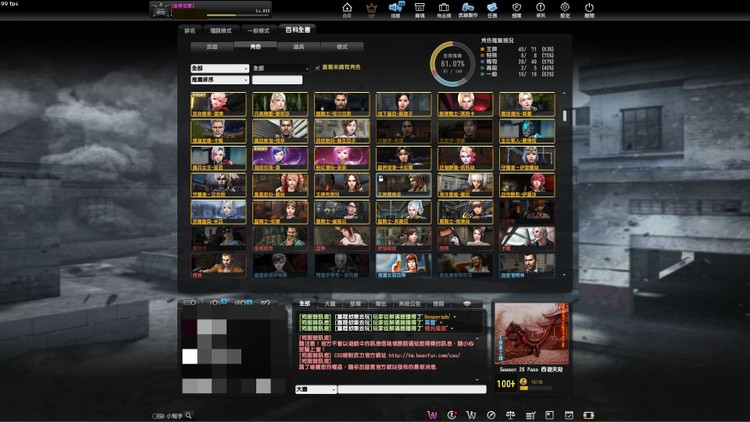Click the calendar check icon
Image resolution: width=750 pixels, height=422 pixels.
tap(569, 415)
